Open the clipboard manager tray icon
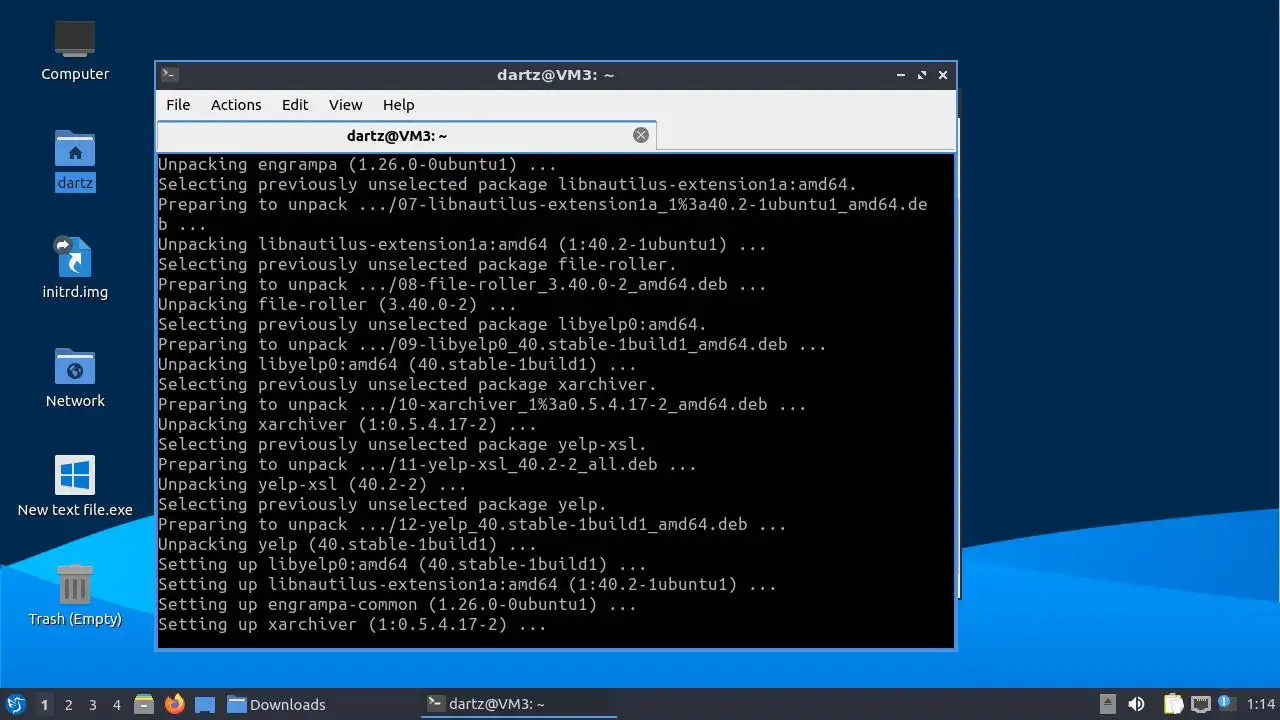 click(x=1173, y=704)
